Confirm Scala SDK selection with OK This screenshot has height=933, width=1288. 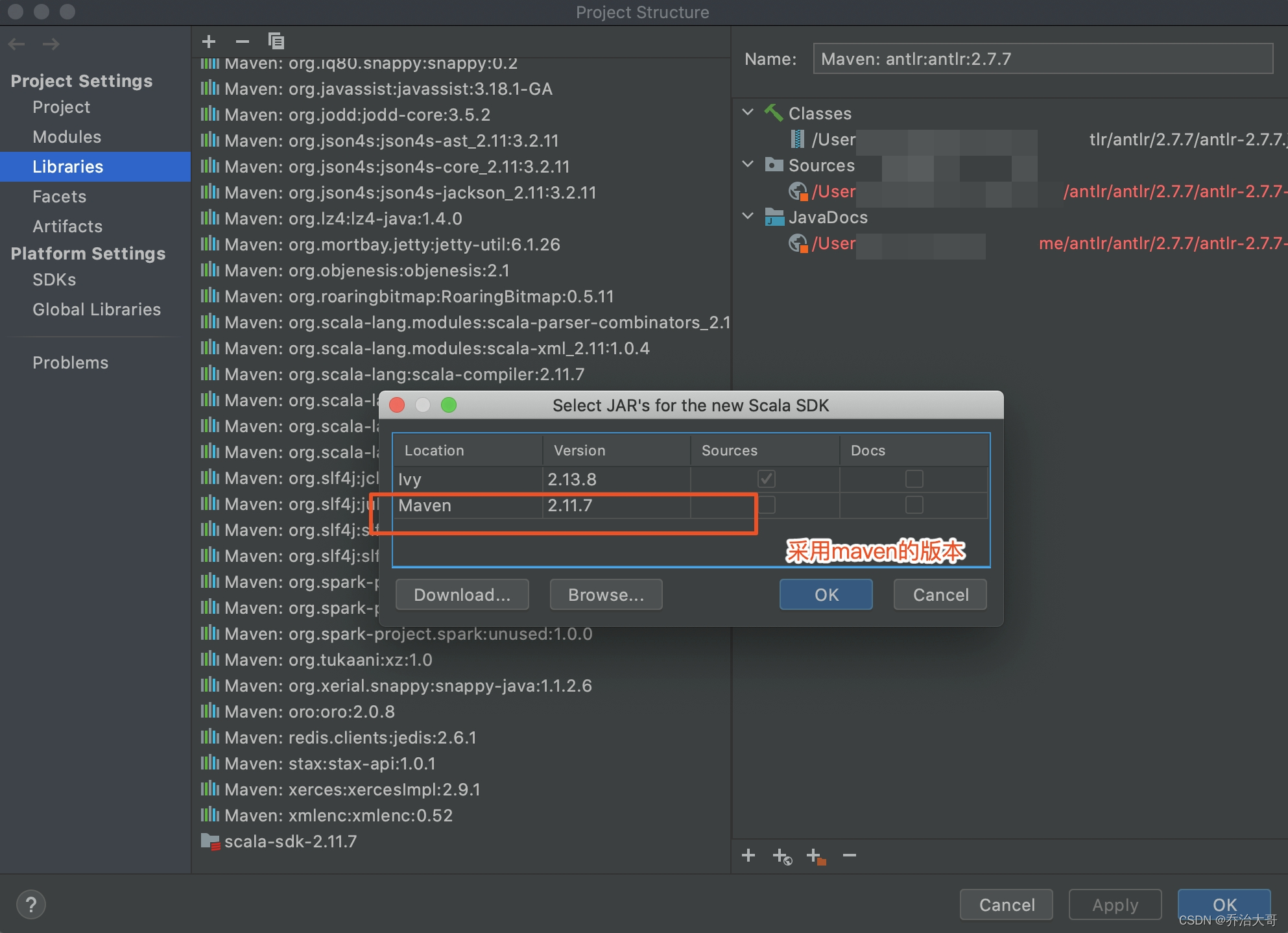[x=826, y=594]
